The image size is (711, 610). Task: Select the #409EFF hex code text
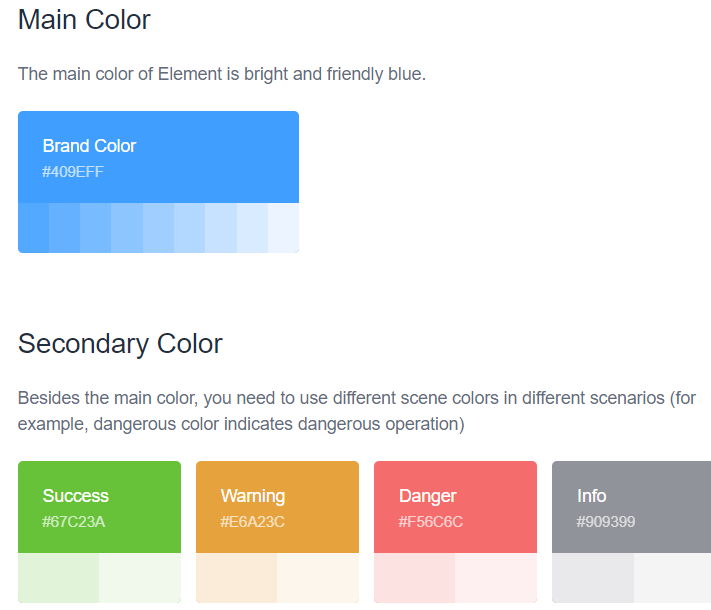pyautogui.click(x=73, y=172)
